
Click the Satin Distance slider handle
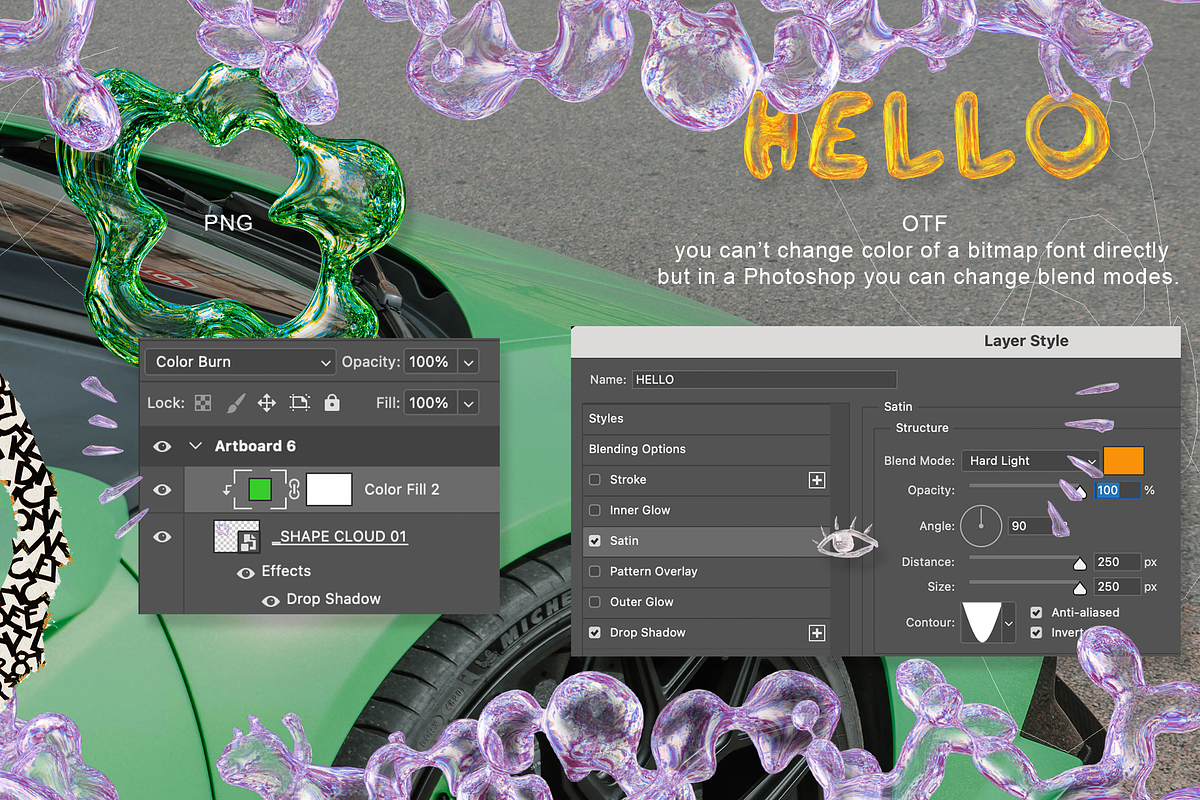pos(1080,565)
